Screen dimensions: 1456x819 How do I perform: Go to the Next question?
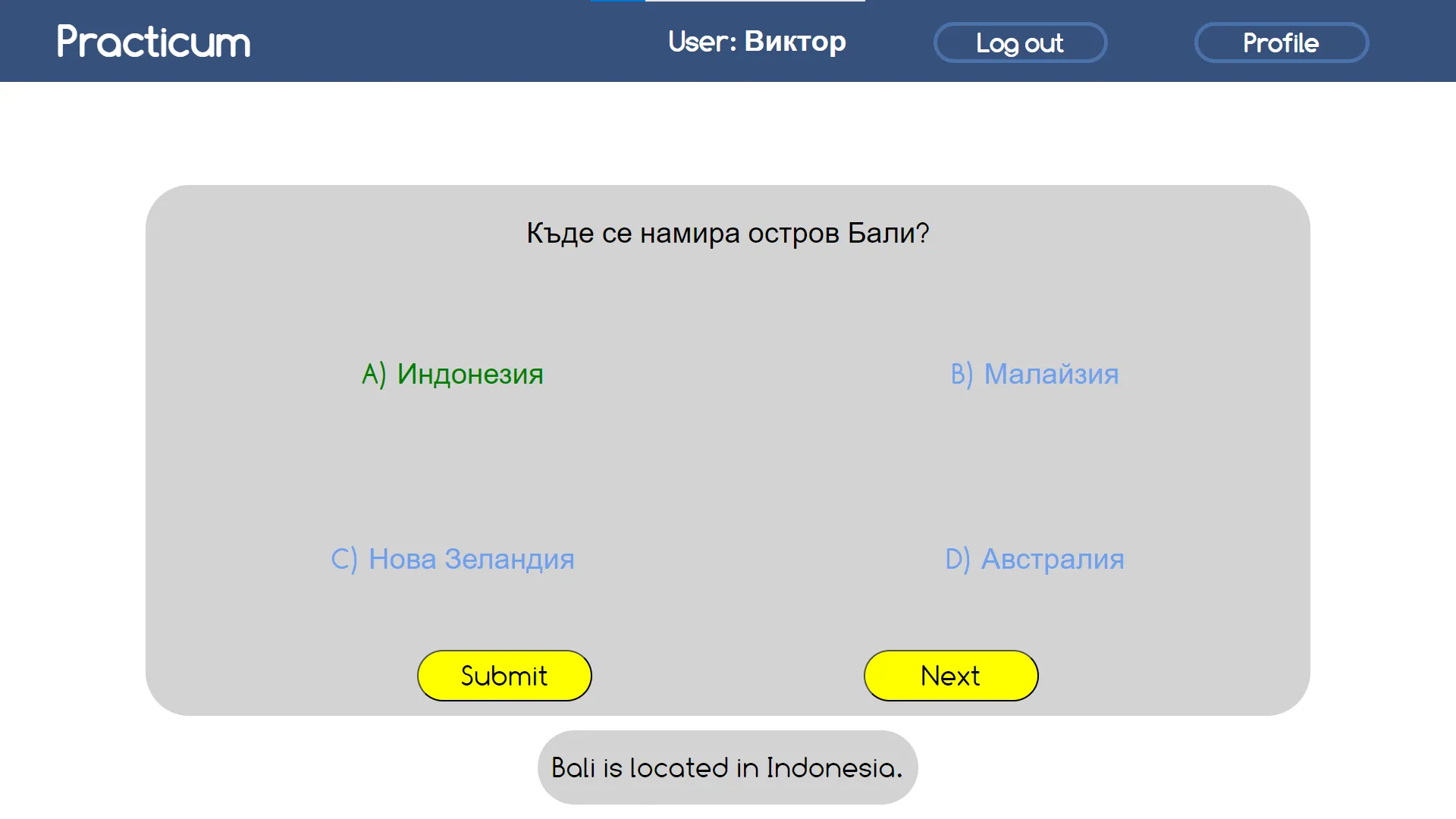pos(951,676)
